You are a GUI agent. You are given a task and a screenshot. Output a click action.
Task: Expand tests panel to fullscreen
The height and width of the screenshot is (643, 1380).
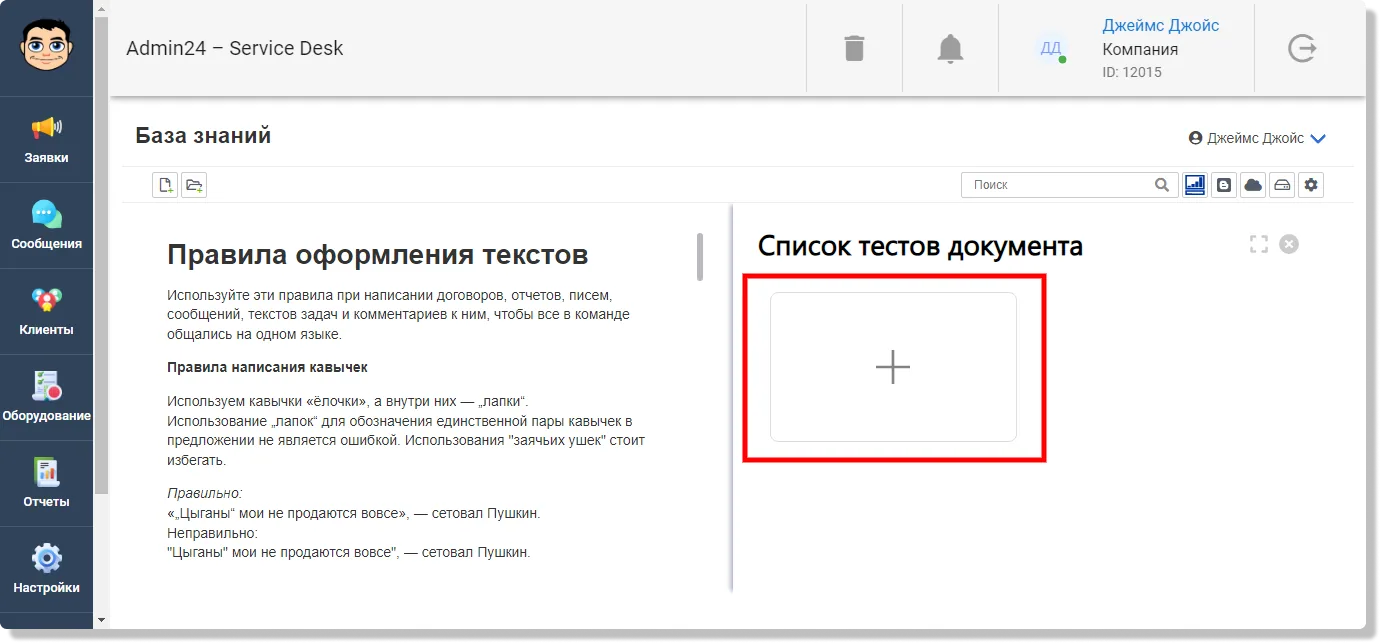point(1259,244)
